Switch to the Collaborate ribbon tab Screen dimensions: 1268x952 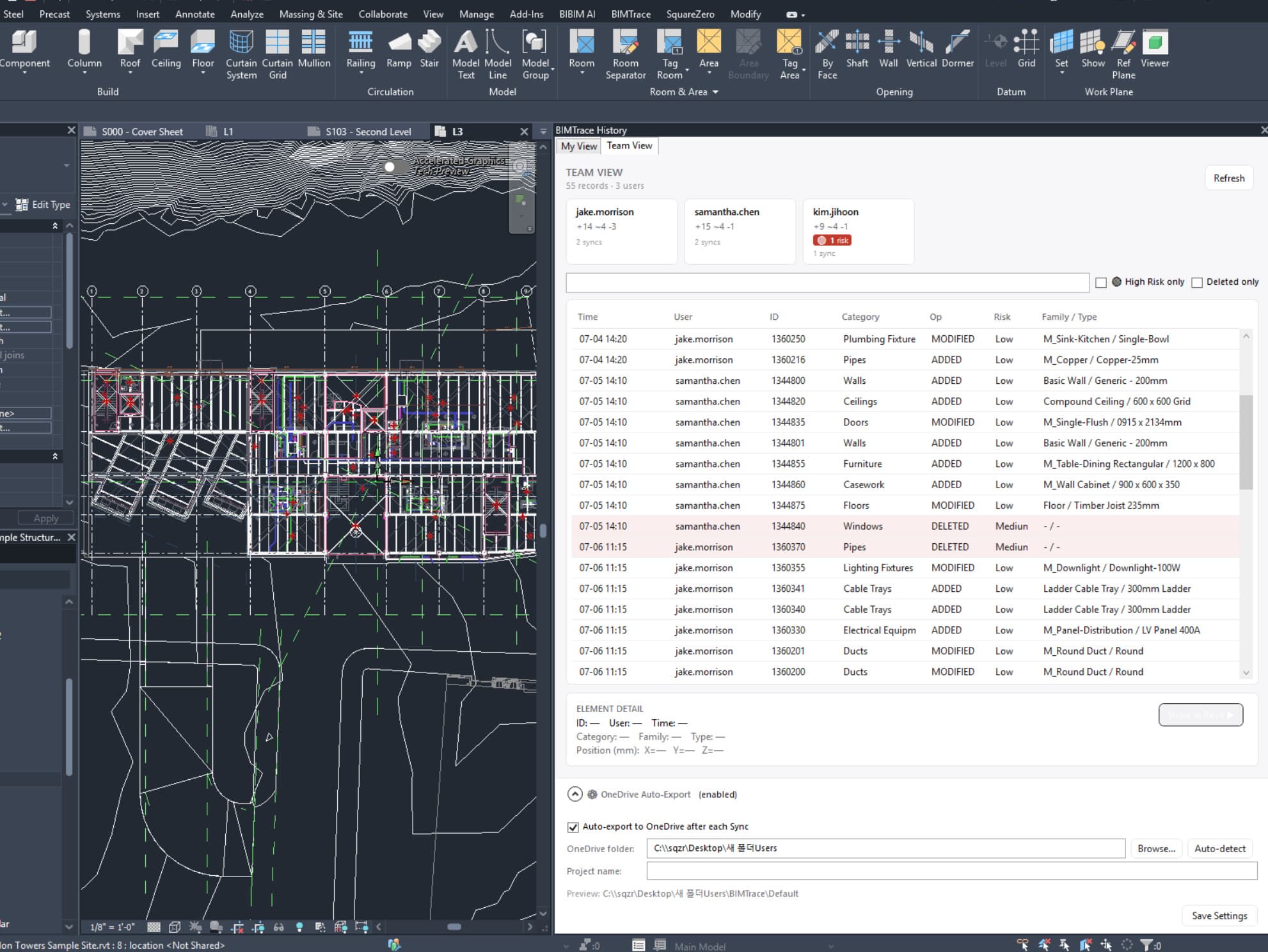pos(383,13)
